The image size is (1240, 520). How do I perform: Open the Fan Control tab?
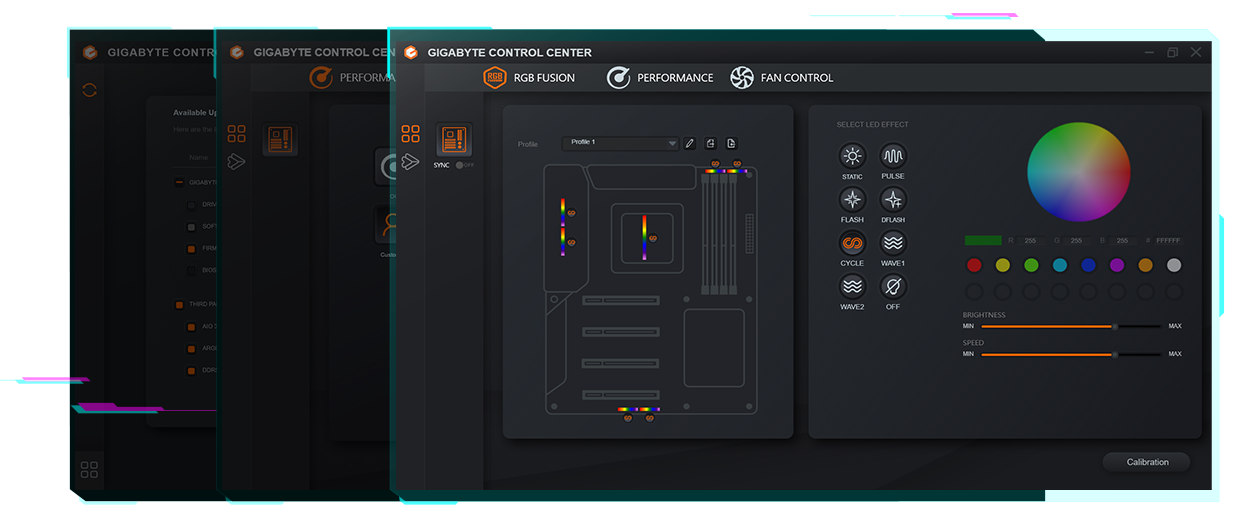tap(782, 77)
